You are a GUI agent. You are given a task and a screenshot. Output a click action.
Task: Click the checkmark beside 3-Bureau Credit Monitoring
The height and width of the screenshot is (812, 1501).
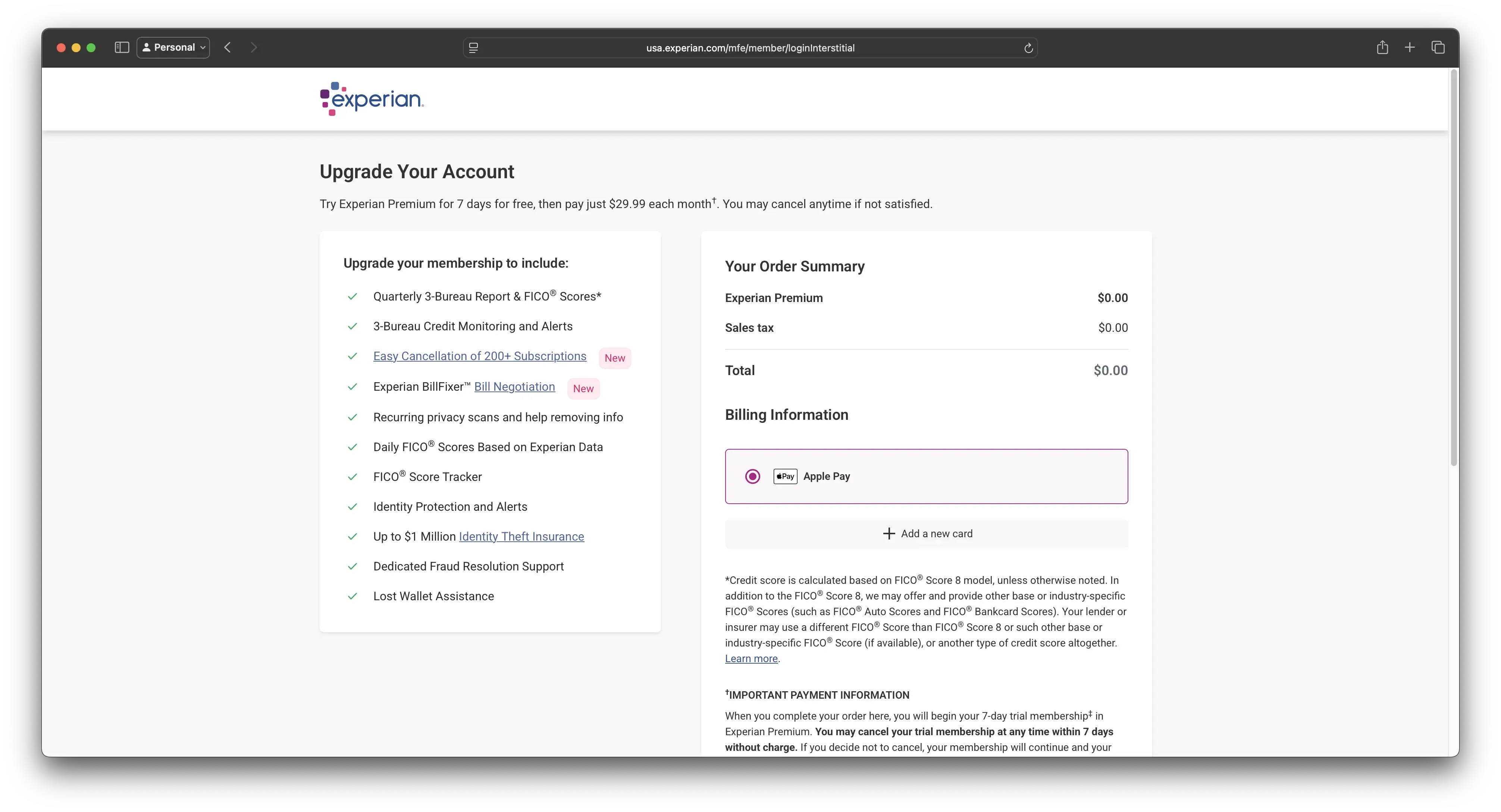click(352, 326)
